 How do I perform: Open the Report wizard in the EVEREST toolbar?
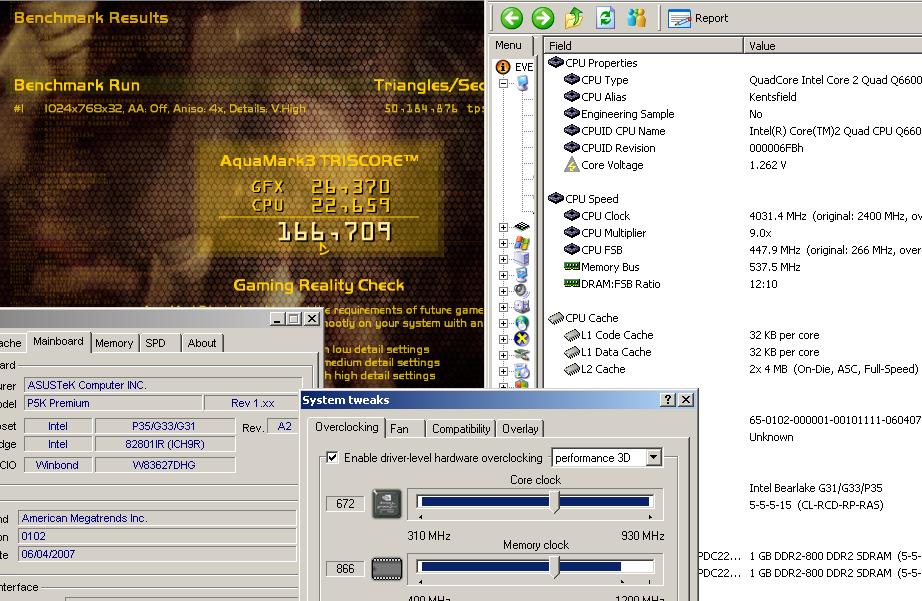tap(698, 18)
